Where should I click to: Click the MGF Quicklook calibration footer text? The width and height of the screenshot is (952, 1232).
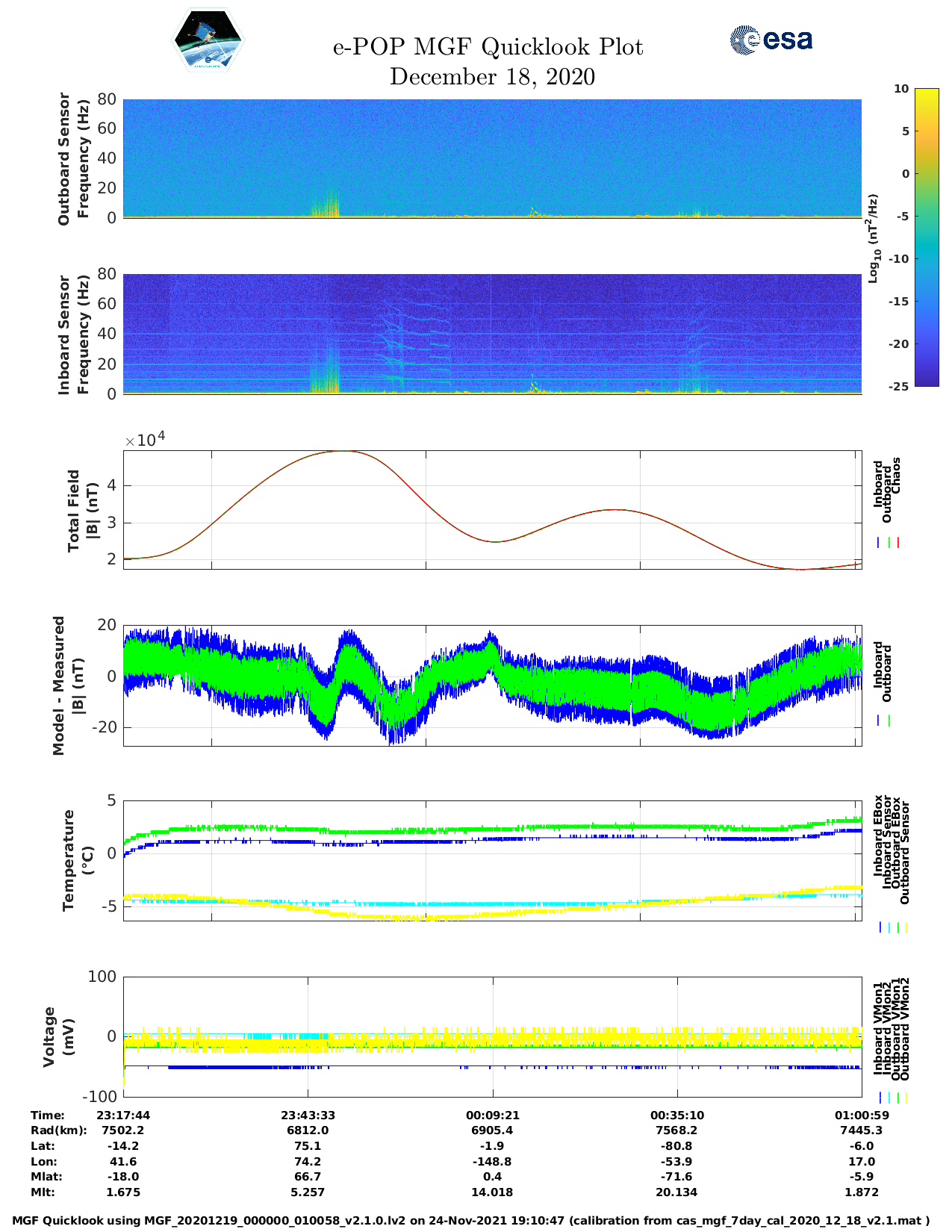(471, 1221)
